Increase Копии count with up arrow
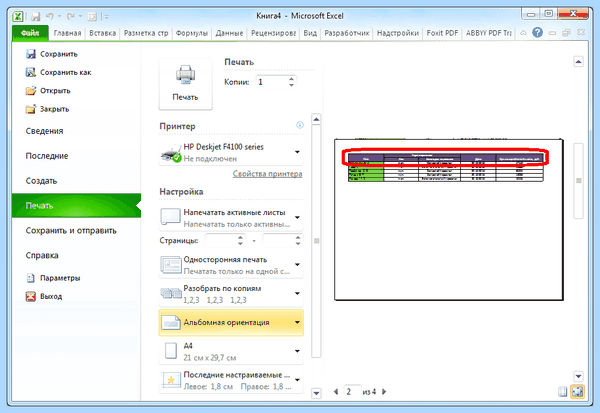 (292, 79)
